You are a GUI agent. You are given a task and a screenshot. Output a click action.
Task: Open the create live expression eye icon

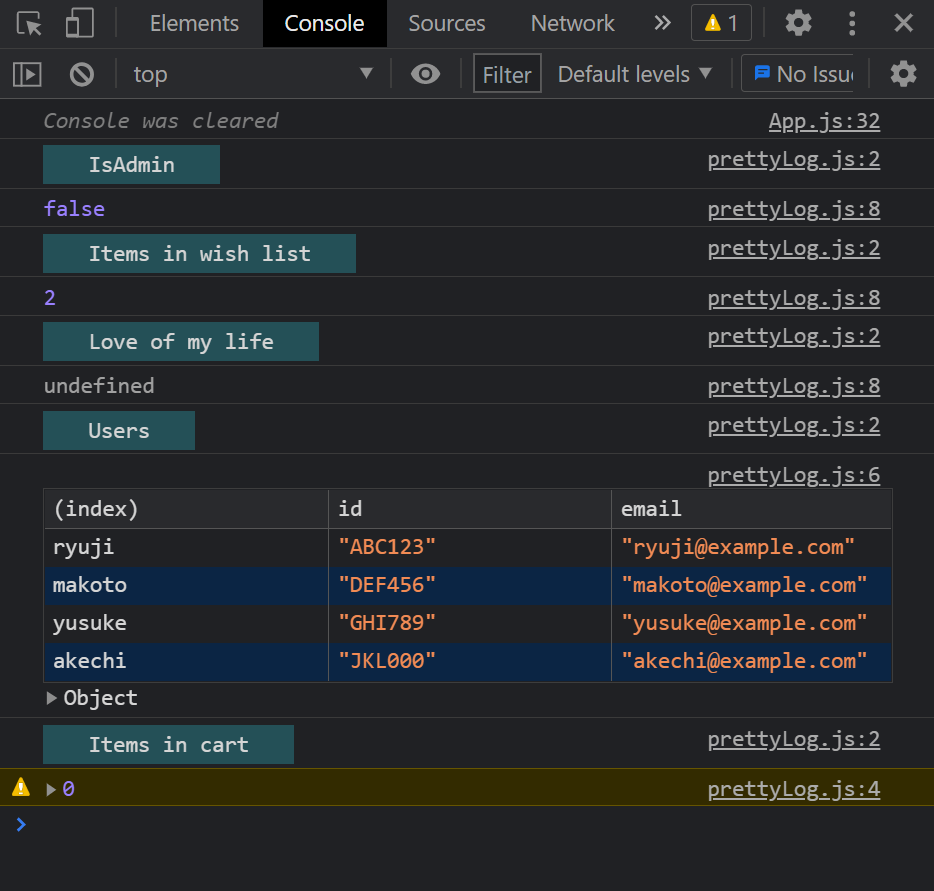point(425,73)
